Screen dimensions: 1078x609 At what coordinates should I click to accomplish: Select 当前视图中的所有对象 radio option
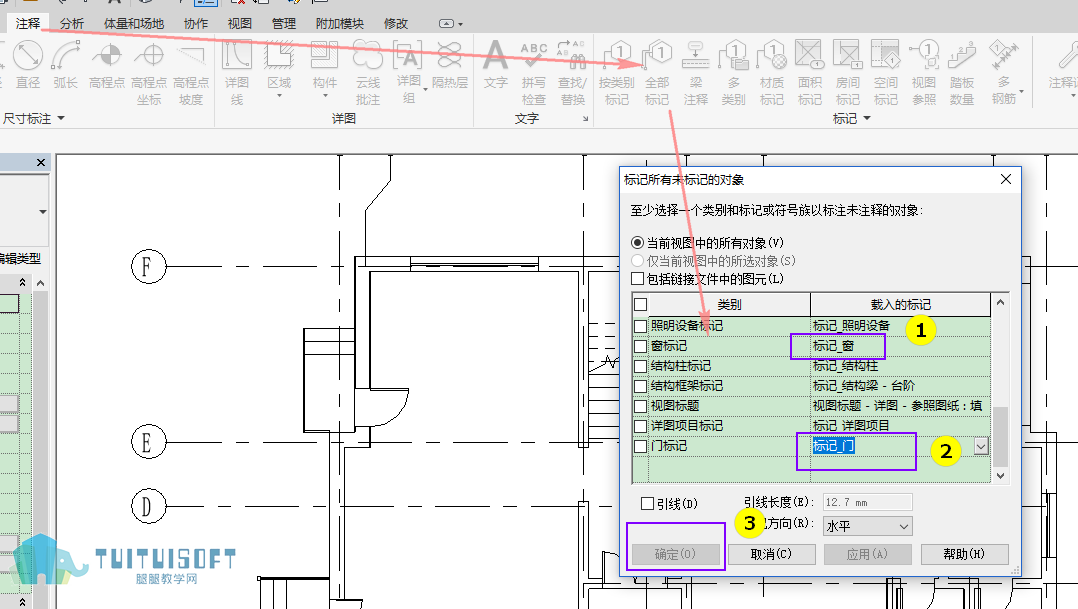637,243
